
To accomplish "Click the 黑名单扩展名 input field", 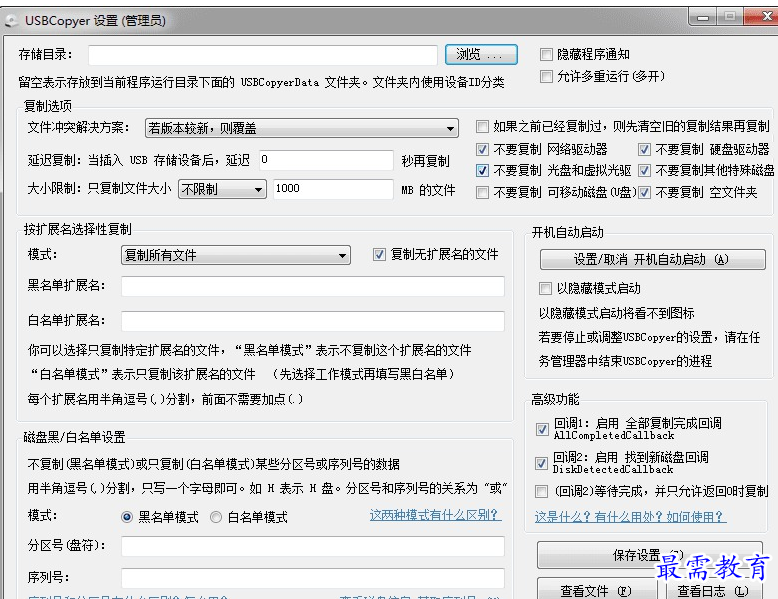I will 313,286.
